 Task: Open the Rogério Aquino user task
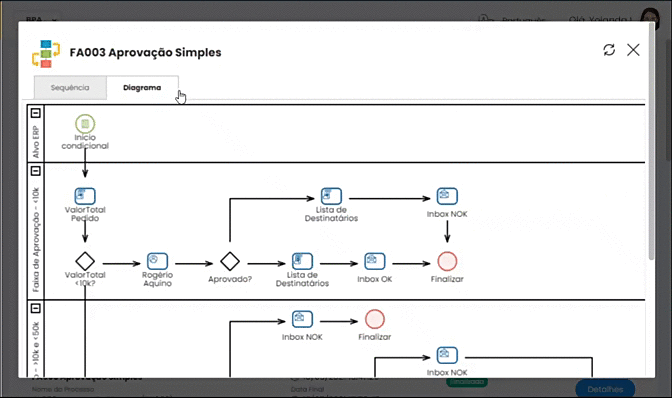tap(157, 261)
